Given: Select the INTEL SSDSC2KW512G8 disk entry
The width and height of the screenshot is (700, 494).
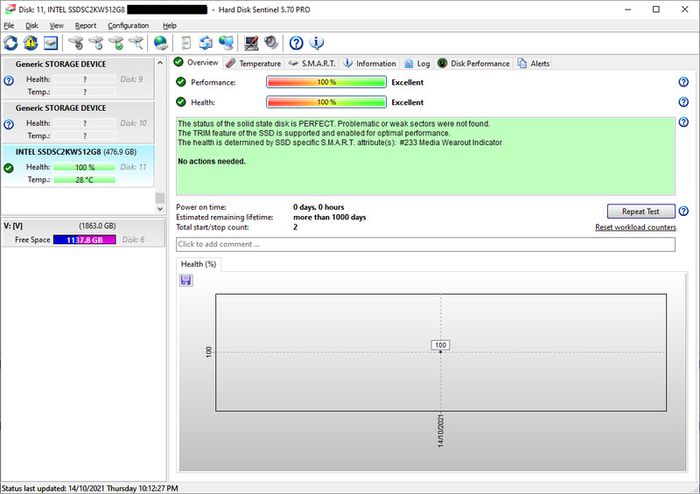Looking at the screenshot, I should (78, 166).
